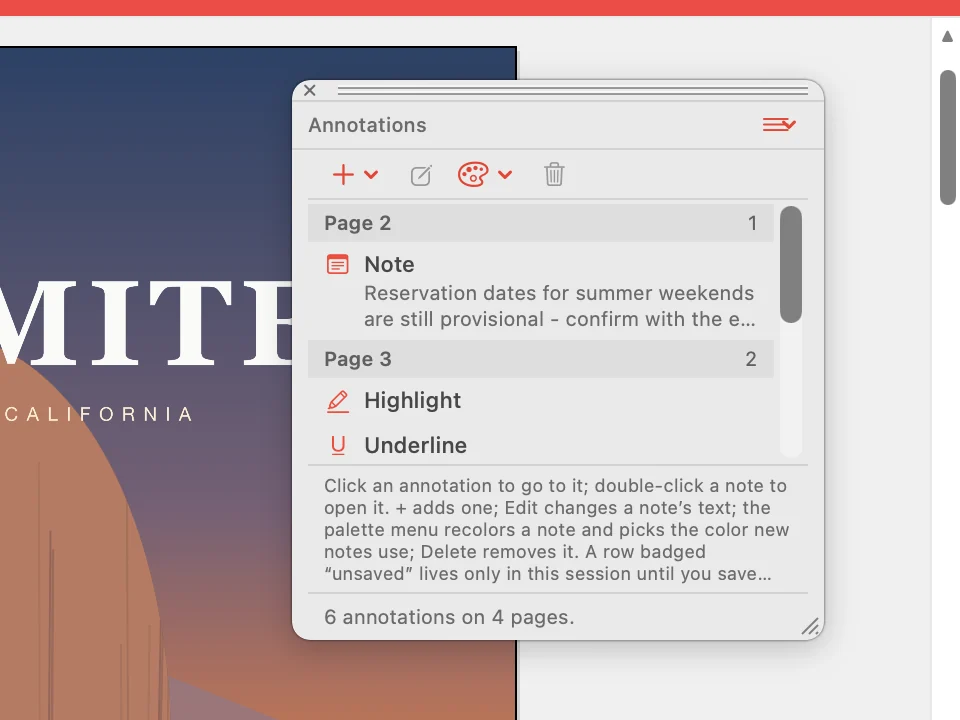960x720 pixels.
Task: Click the help text describing annotation actions
Action: [x=557, y=530]
